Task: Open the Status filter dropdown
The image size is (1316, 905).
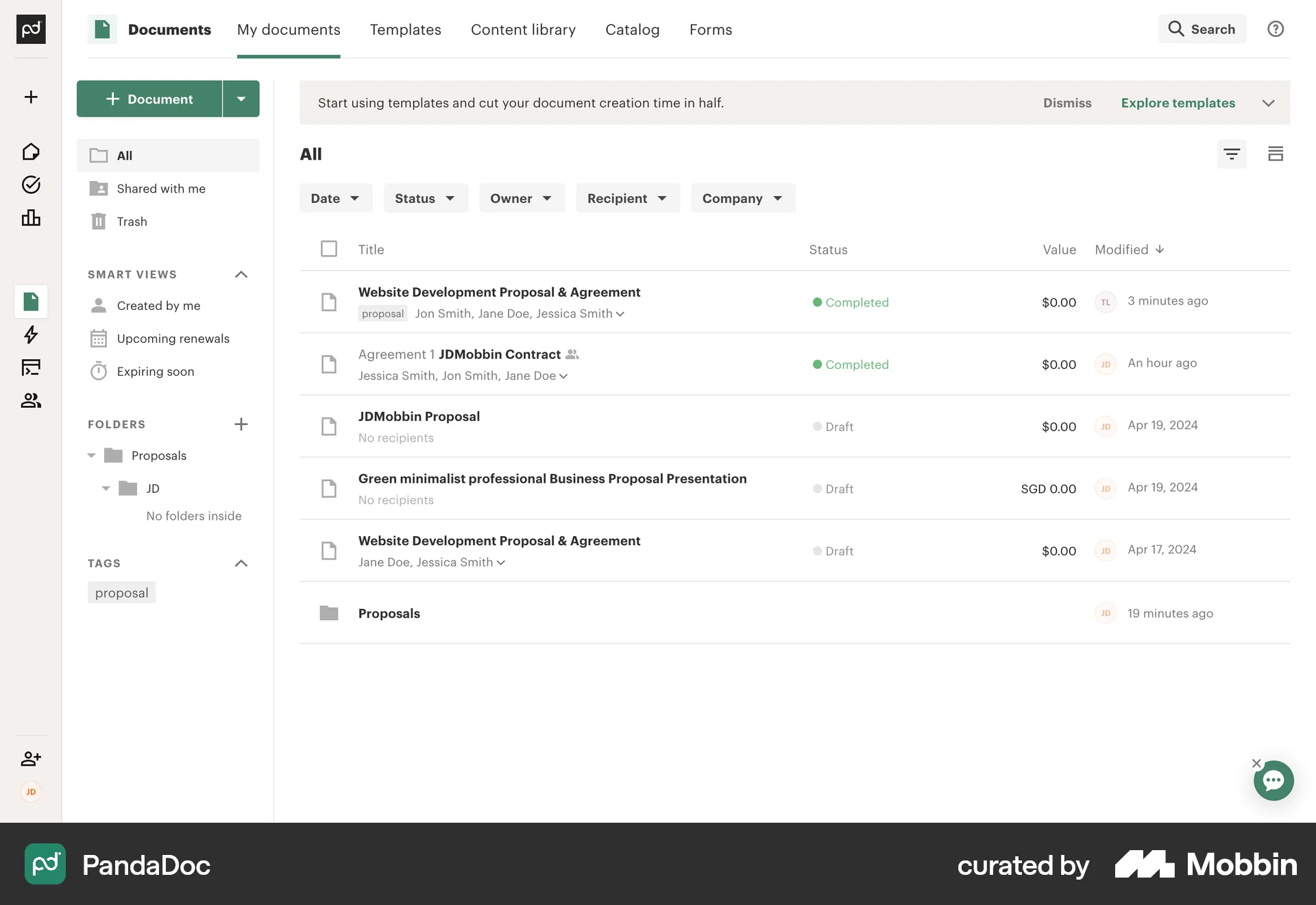Action: click(x=425, y=198)
